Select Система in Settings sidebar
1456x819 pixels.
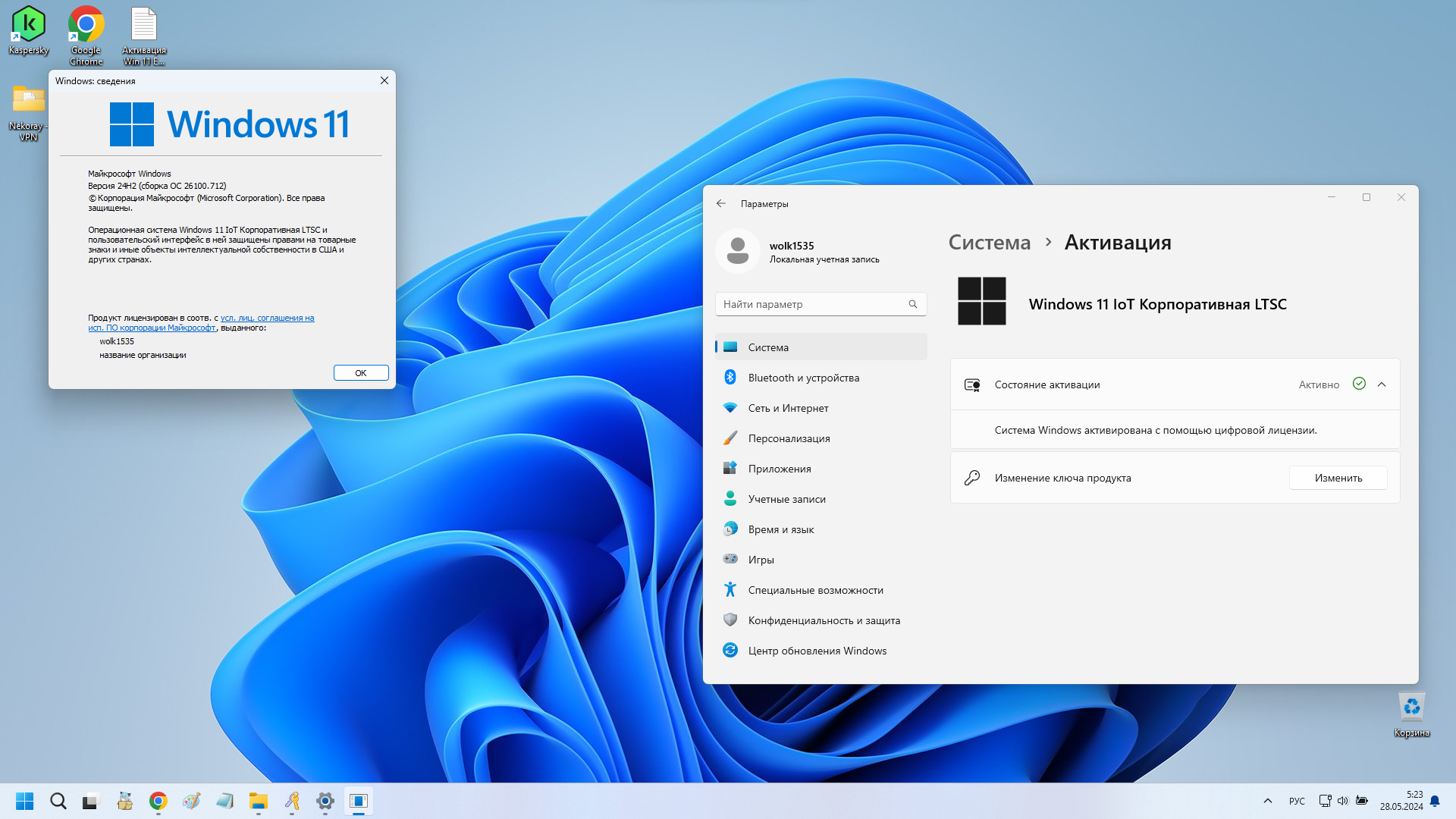click(821, 347)
